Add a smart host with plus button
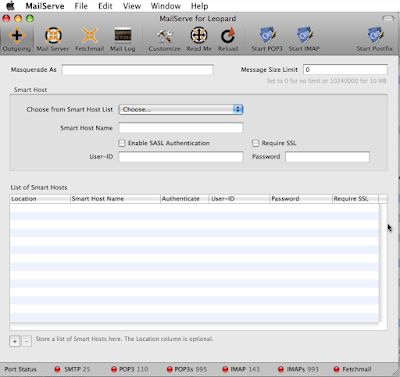This screenshot has height=377, width=400. click(x=15, y=341)
